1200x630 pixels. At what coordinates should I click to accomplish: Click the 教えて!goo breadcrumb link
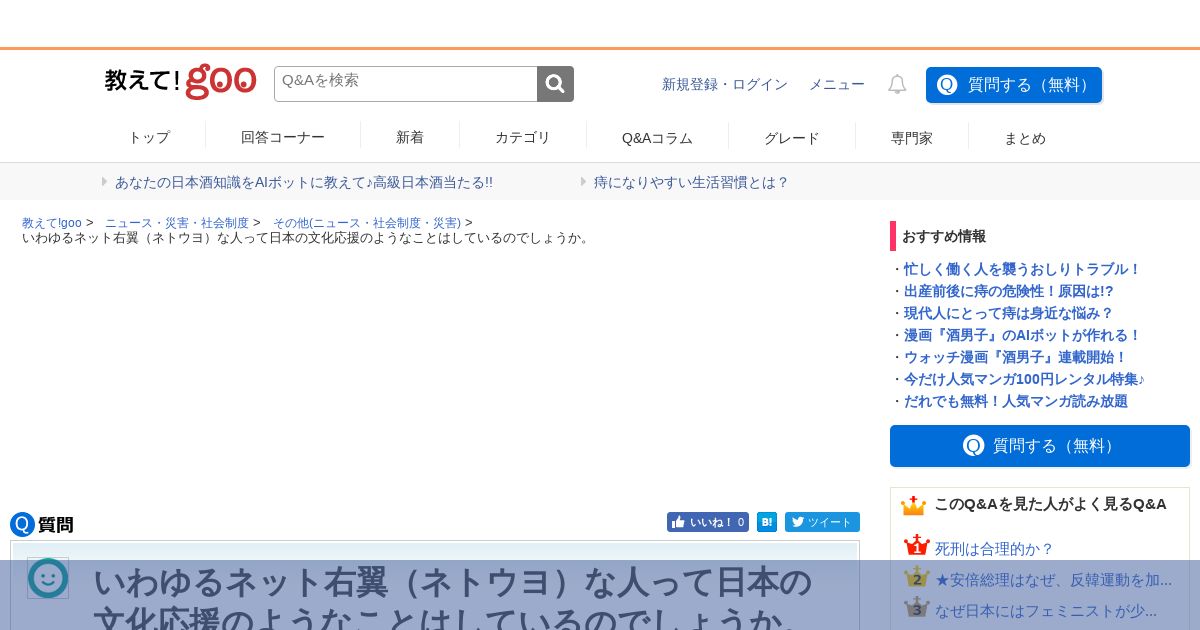click(x=52, y=223)
